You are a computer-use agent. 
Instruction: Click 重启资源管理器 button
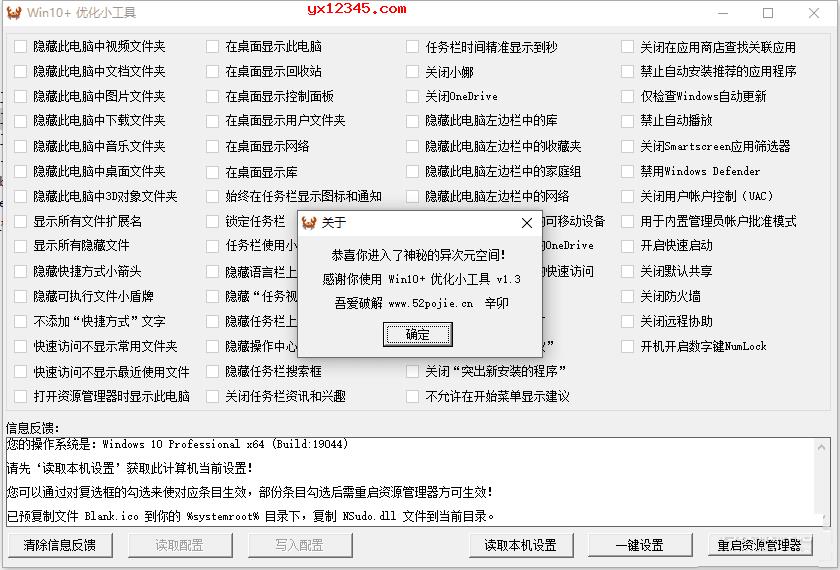[760, 545]
